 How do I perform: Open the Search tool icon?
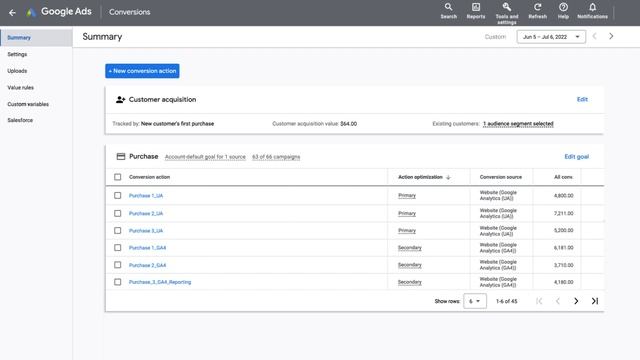coord(449,7)
